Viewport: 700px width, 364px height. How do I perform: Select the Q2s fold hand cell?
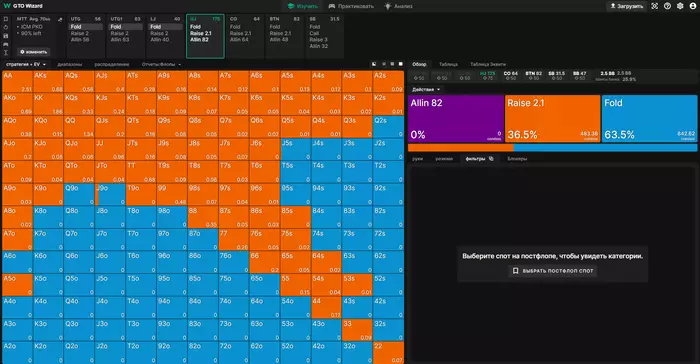(388, 126)
